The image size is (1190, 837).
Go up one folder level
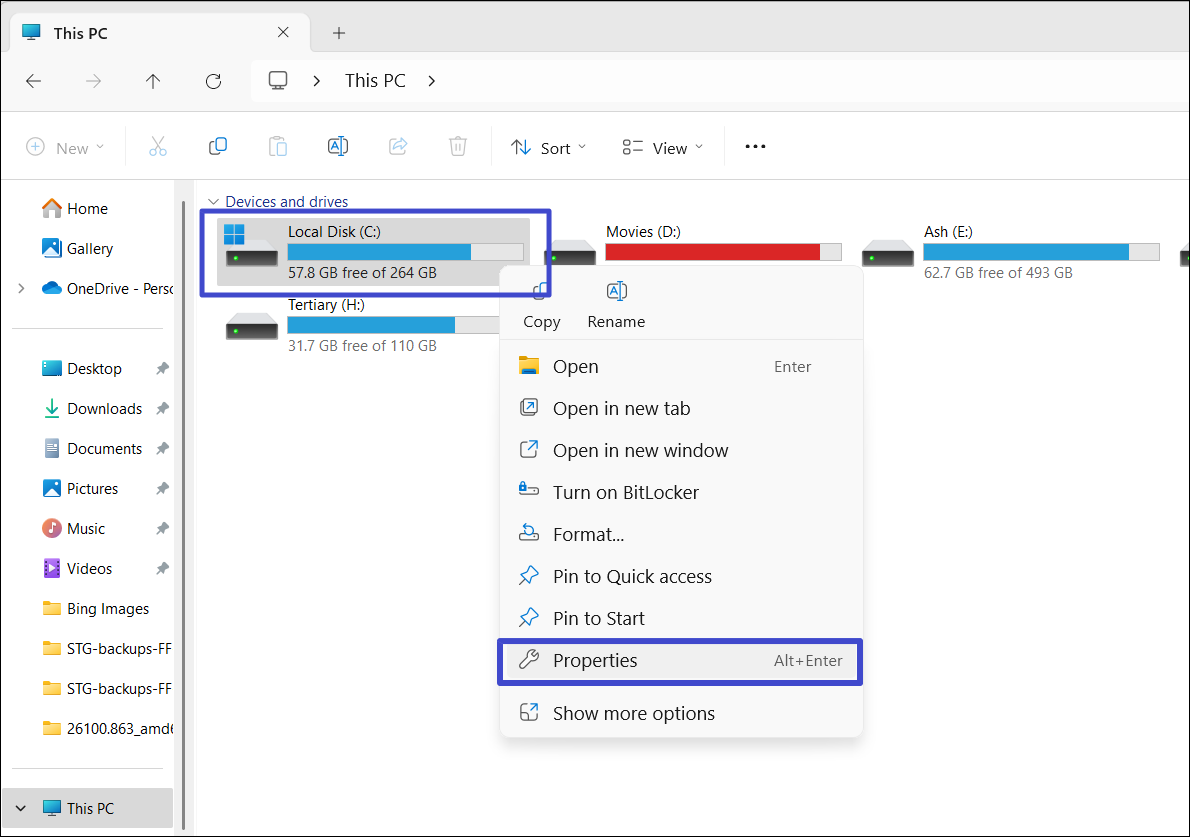click(153, 81)
